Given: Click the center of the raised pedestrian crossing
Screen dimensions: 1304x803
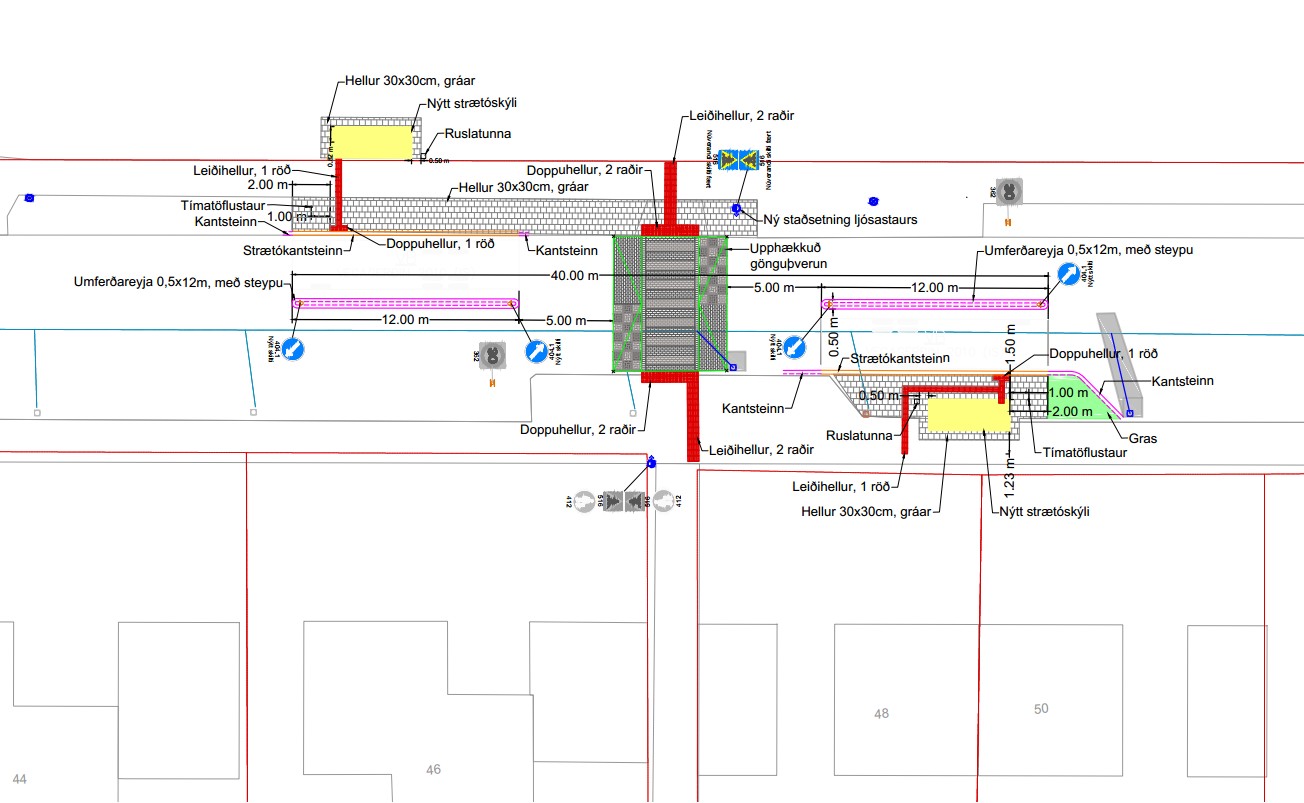Looking at the screenshot, I should pyautogui.click(x=670, y=304).
